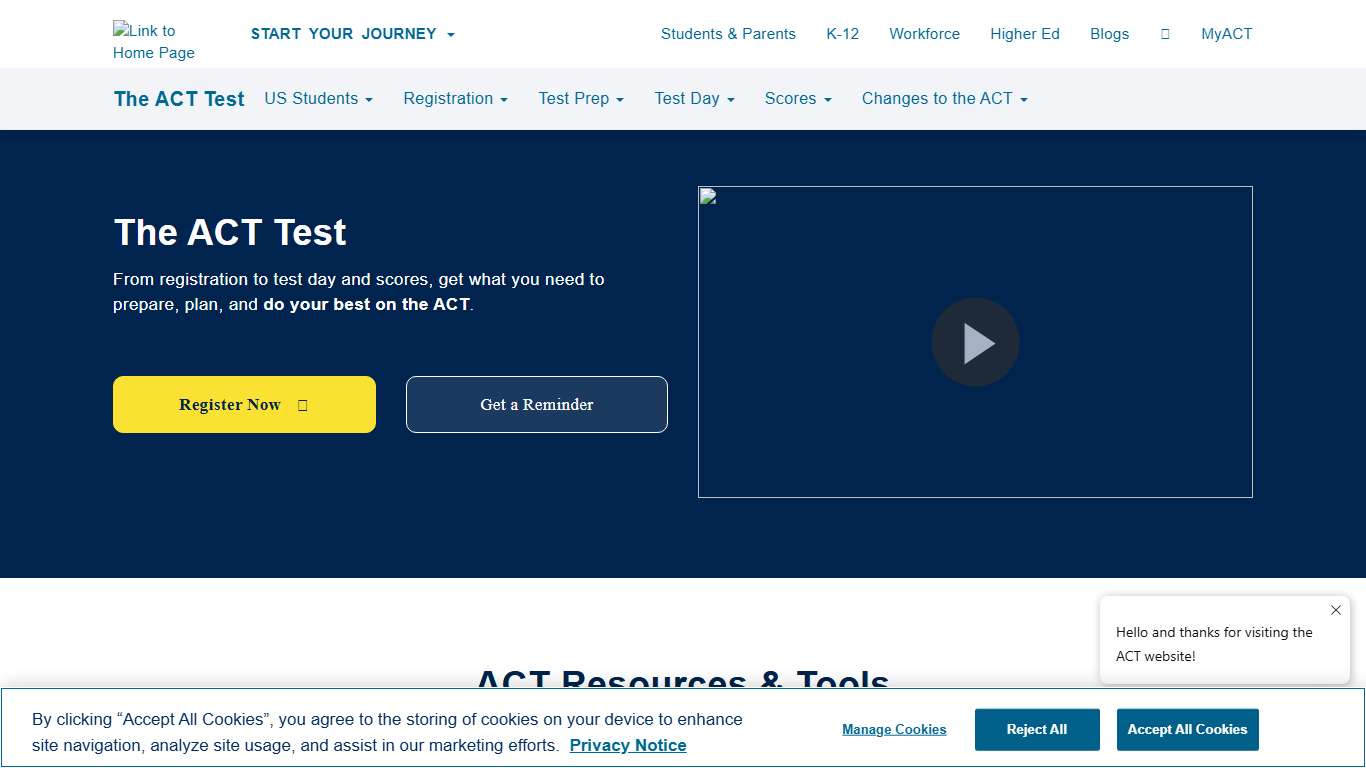Click Get a Reminder
Image resolution: width=1366 pixels, height=768 pixels.
[536, 404]
